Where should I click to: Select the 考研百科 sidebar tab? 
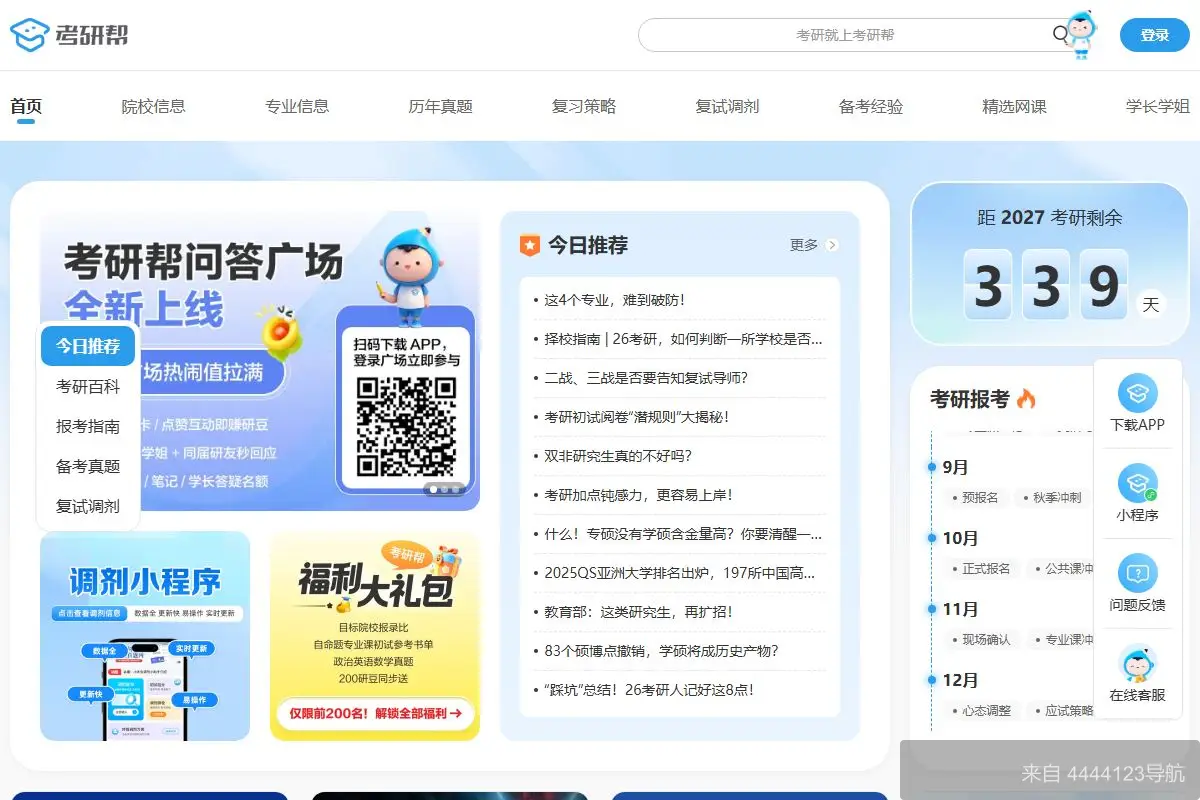pos(87,386)
